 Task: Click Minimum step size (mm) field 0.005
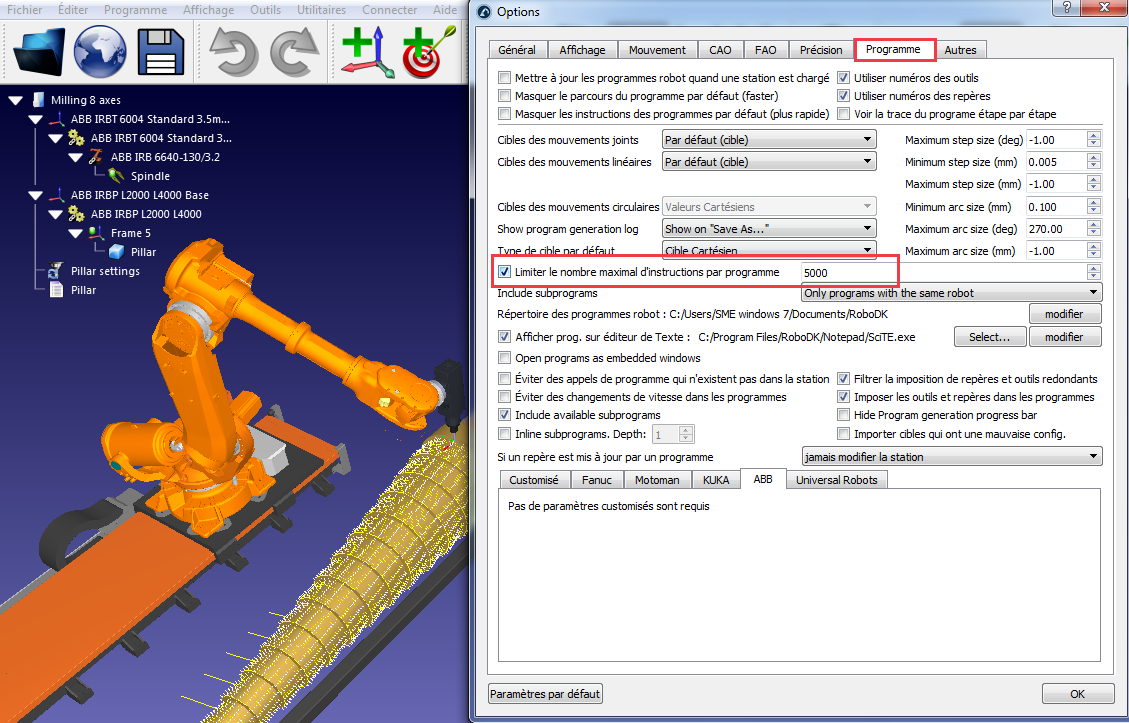(x=1056, y=162)
